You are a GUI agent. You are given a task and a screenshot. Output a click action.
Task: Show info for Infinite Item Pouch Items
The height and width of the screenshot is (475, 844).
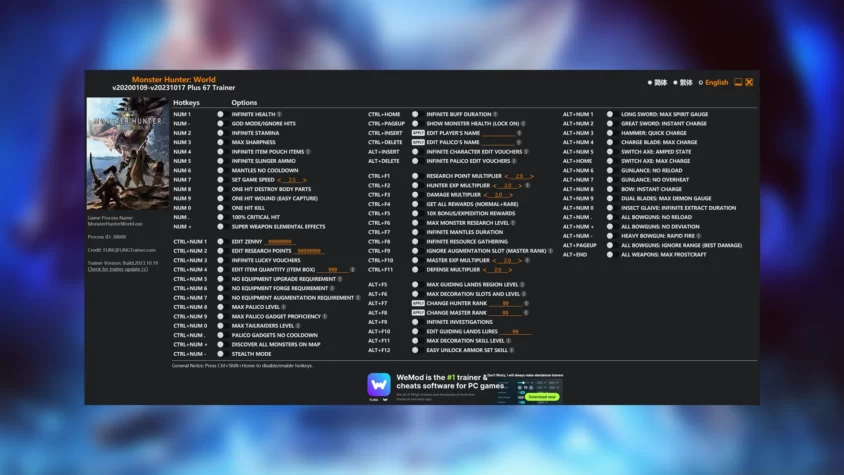pos(308,152)
